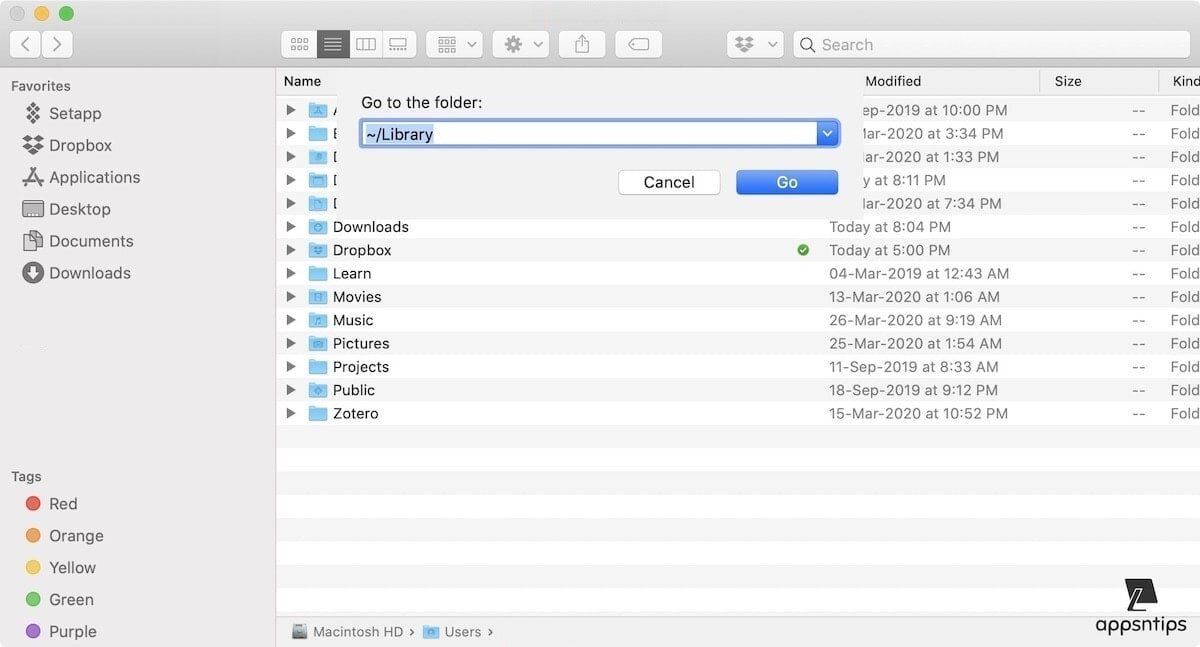The height and width of the screenshot is (647, 1200).
Task: Expand recent folder paths combo arrow
Action: point(827,134)
